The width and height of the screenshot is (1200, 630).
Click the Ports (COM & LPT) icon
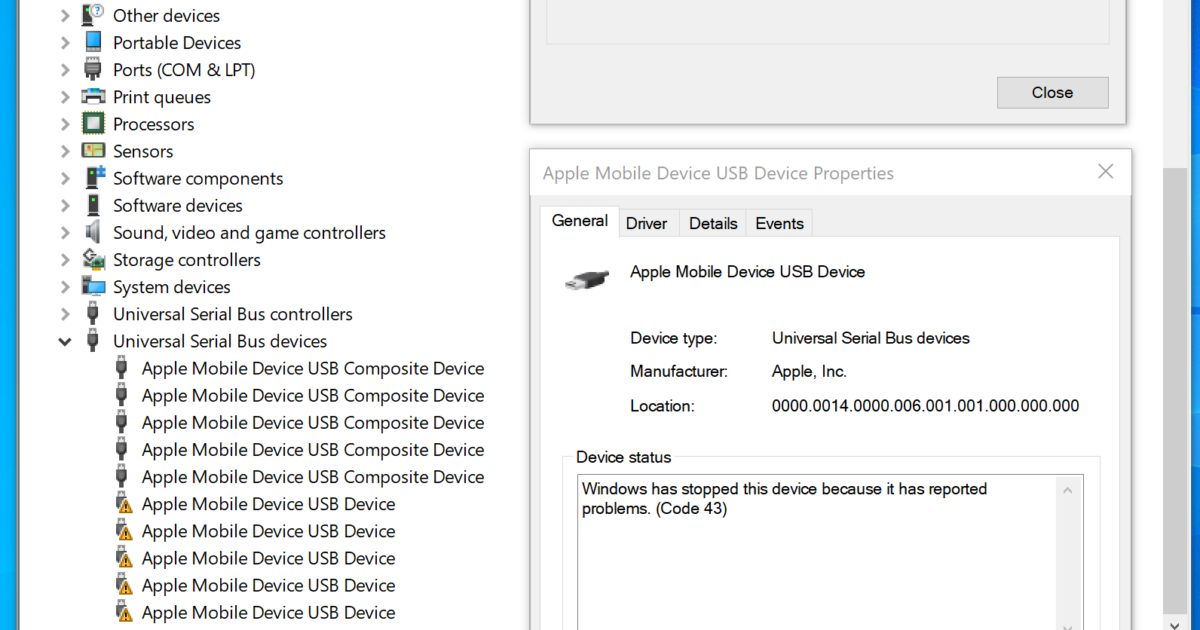(x=92, y=69)
